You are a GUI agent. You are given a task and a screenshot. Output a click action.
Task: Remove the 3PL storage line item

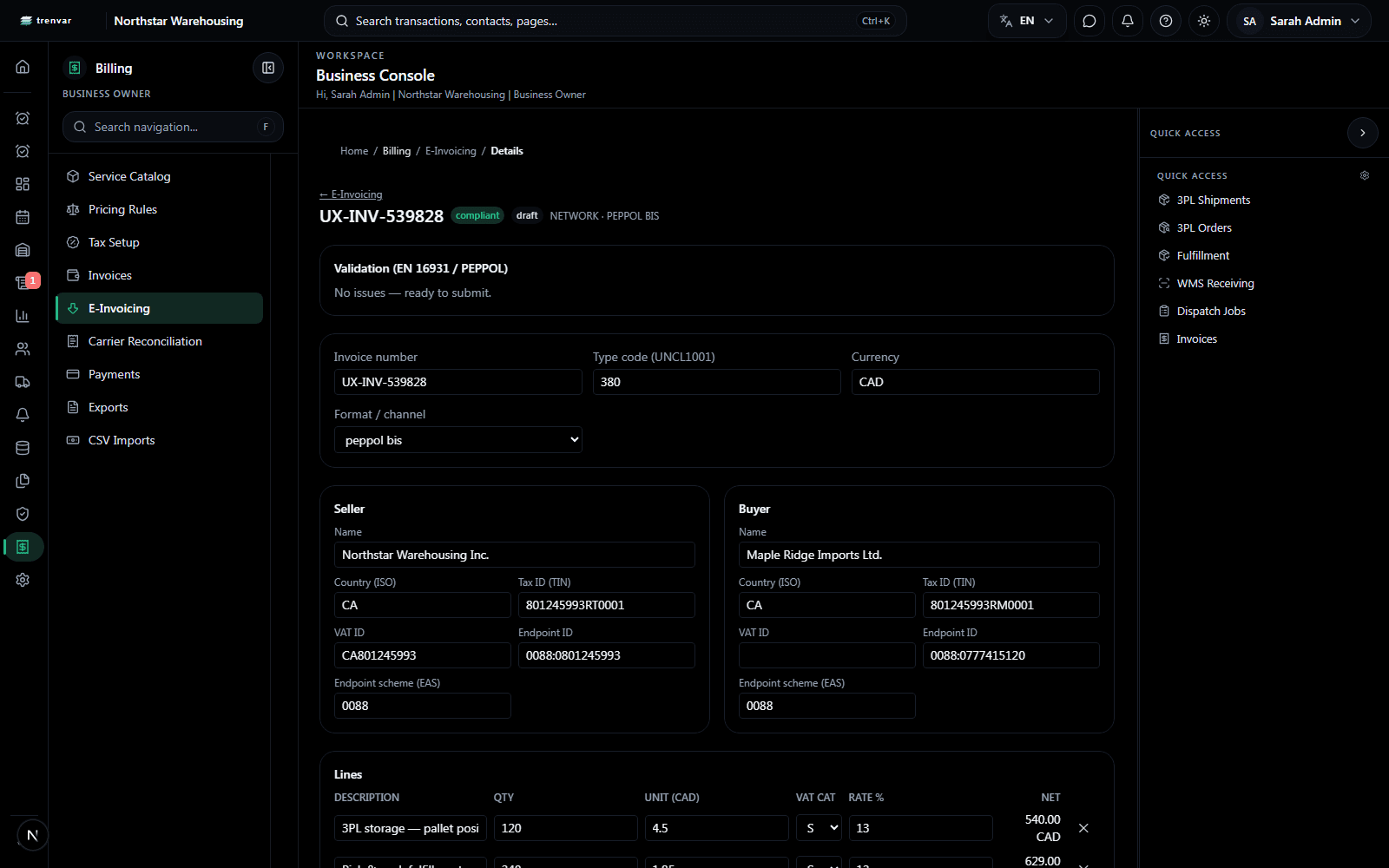pyautogui.click(x=1083, y=828)
